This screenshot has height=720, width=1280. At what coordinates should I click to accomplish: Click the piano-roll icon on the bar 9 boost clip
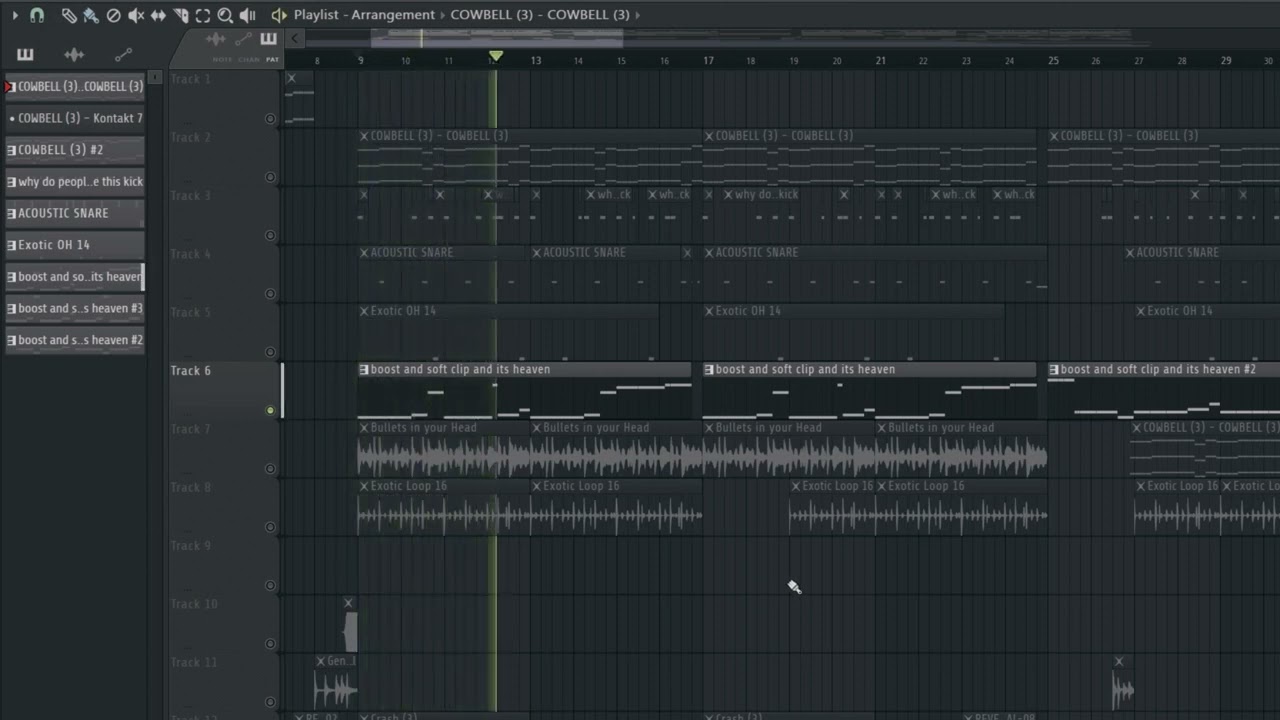pyautogui.click(x=364, y=369)
